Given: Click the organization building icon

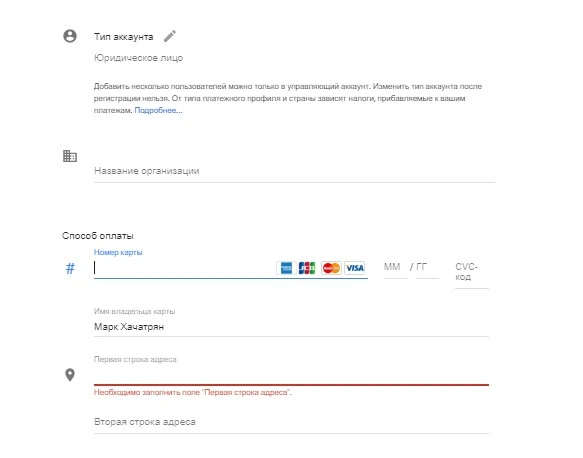Looking at the screenshot, I should click(x=70, y=156).
